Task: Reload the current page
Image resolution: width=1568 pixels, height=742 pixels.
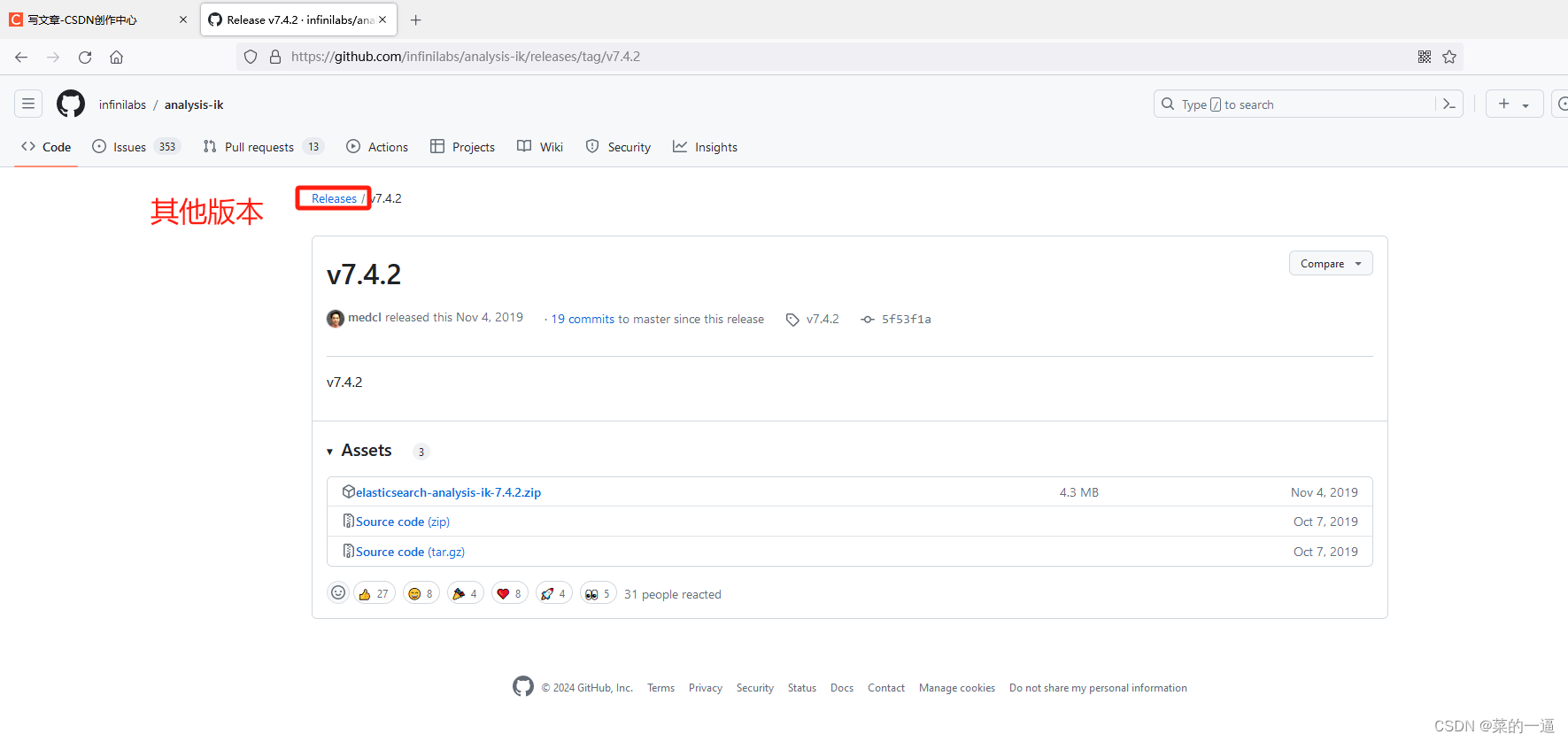Action: (x=85, y=57)
